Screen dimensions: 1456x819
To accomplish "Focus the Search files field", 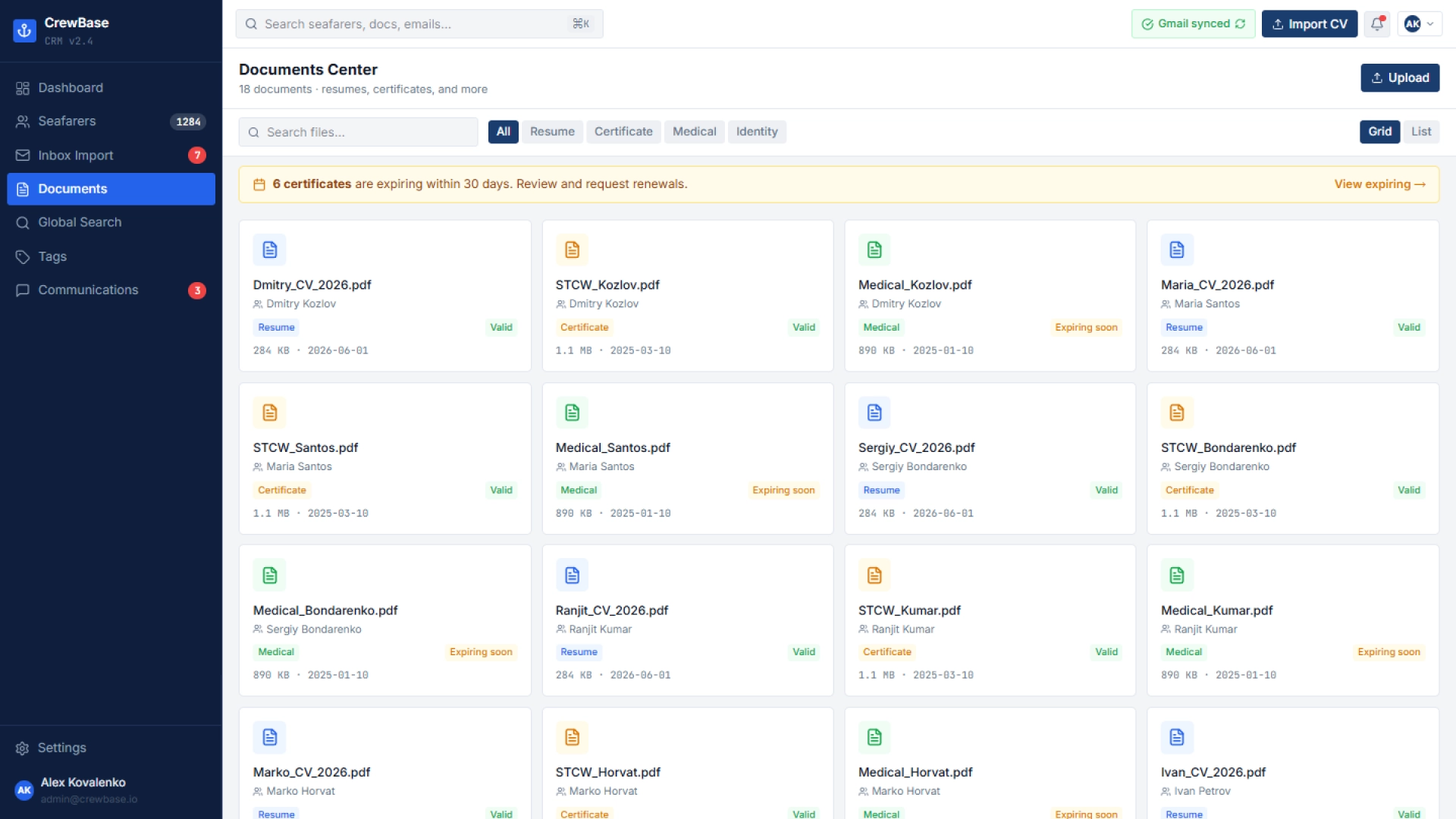I will 358,132.
